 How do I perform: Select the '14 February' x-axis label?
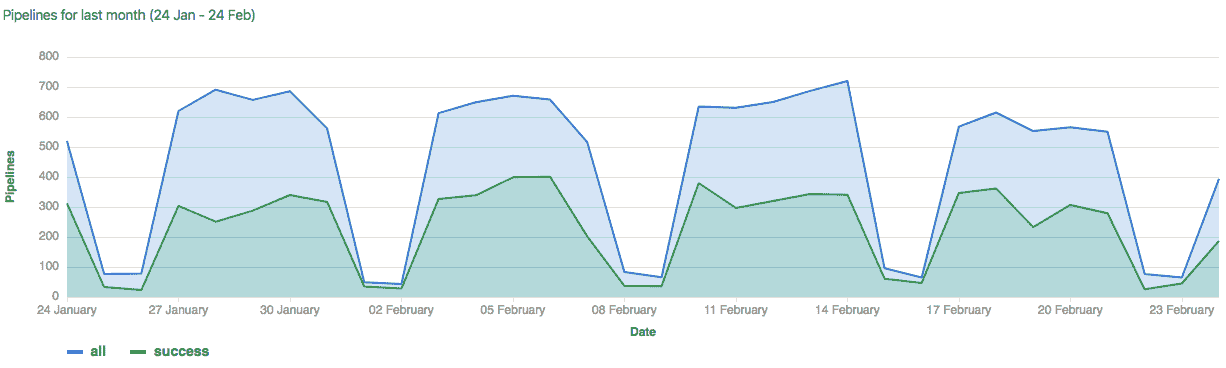pyautogui.click(x=847, y=310)
